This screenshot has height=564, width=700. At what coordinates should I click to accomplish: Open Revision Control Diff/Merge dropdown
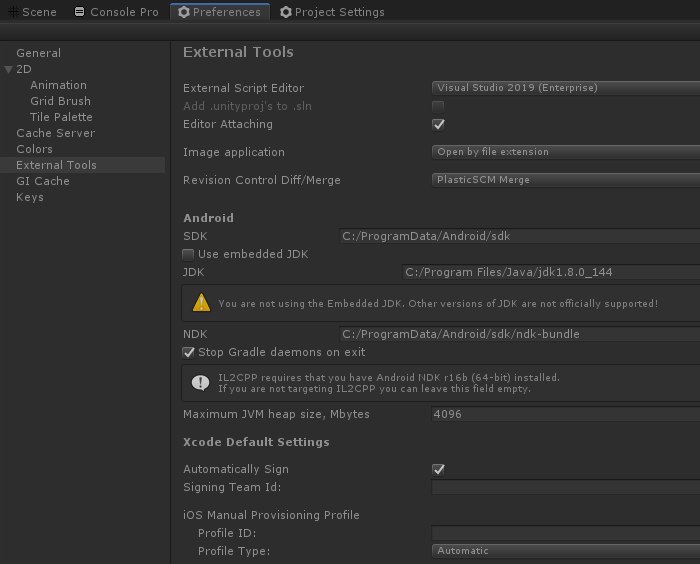[x=566, y=180]
